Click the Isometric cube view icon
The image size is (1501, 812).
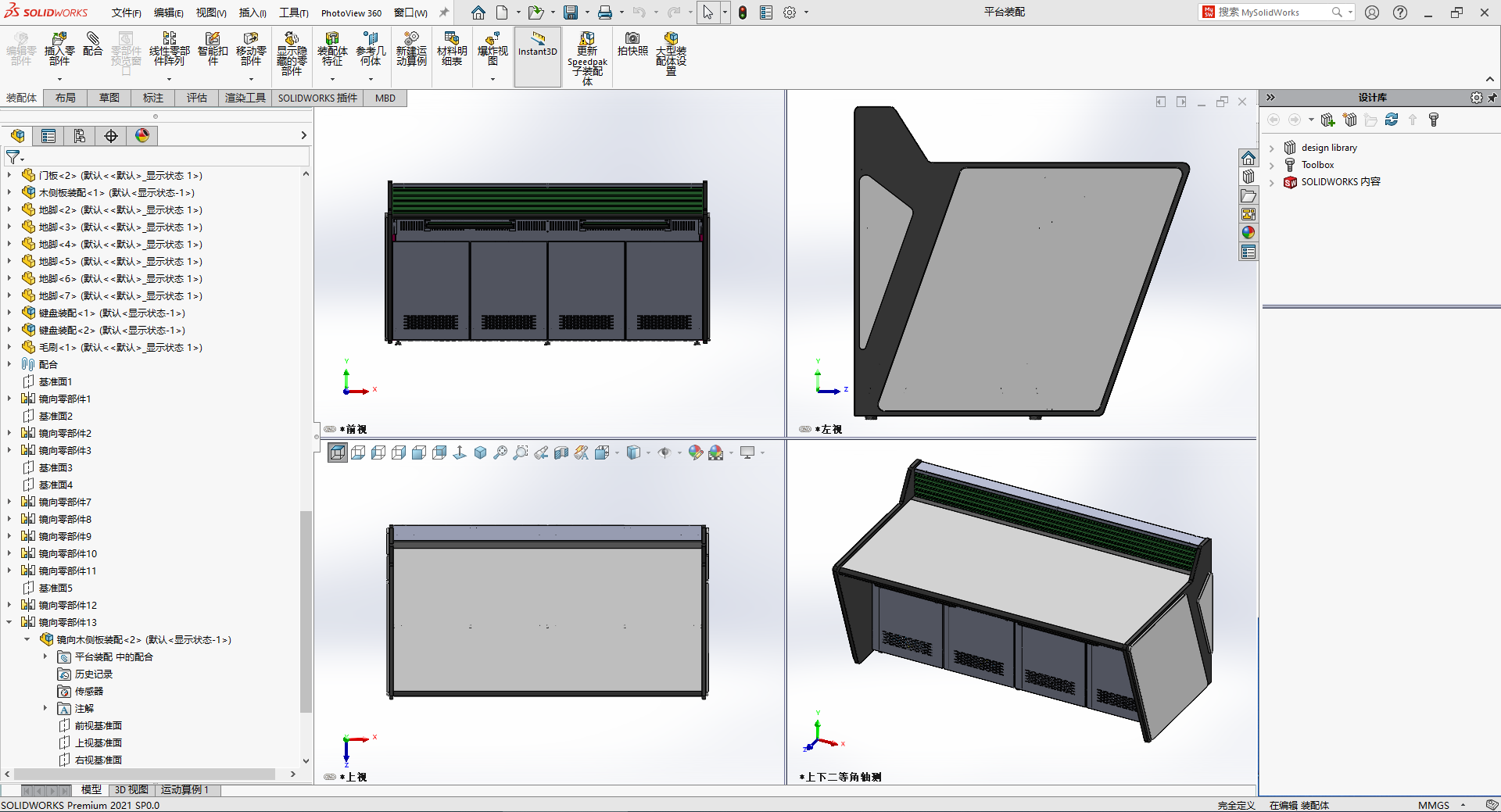point(480,453)
